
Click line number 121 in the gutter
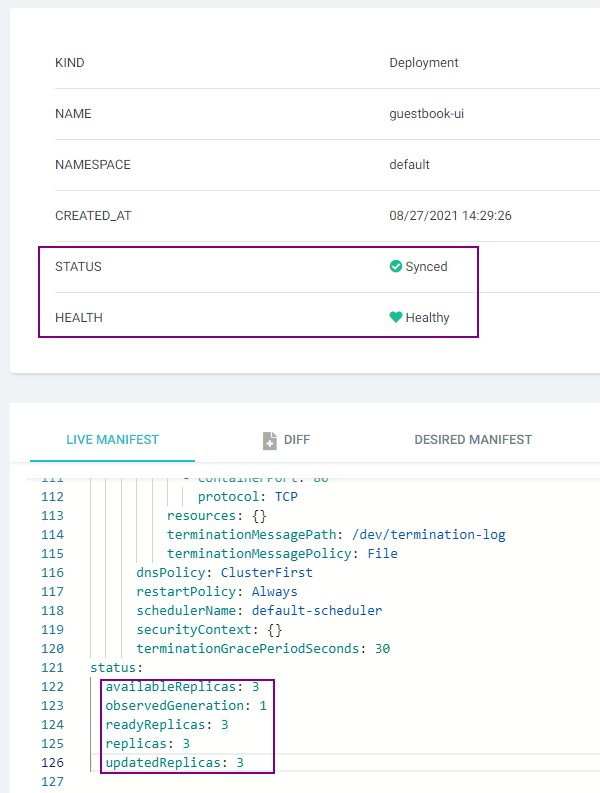(51, 668)
